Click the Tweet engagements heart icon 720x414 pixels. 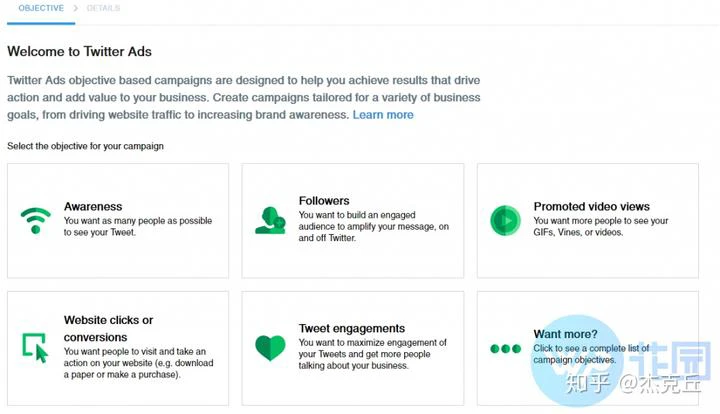(x=270, y=348)
